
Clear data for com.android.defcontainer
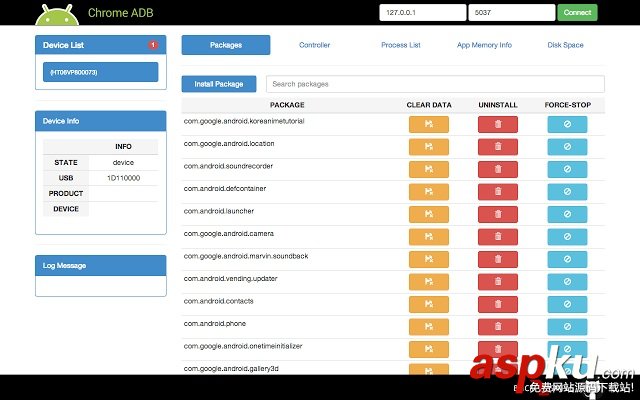coord(429,191)
